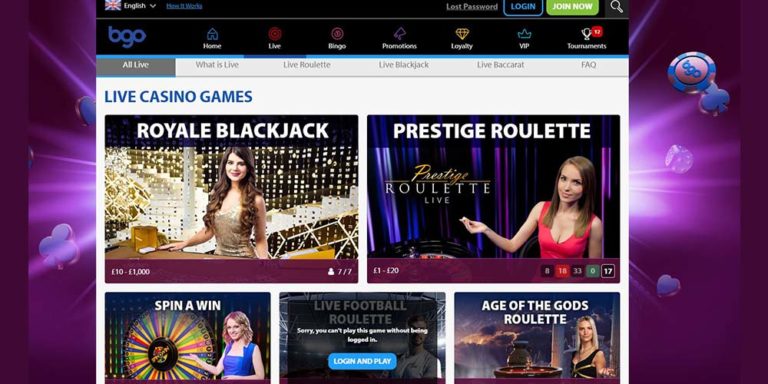The width and height of the screenshot is (768, 384).
Task: View the Loyalty diamond icon
Action: [462, 34]
